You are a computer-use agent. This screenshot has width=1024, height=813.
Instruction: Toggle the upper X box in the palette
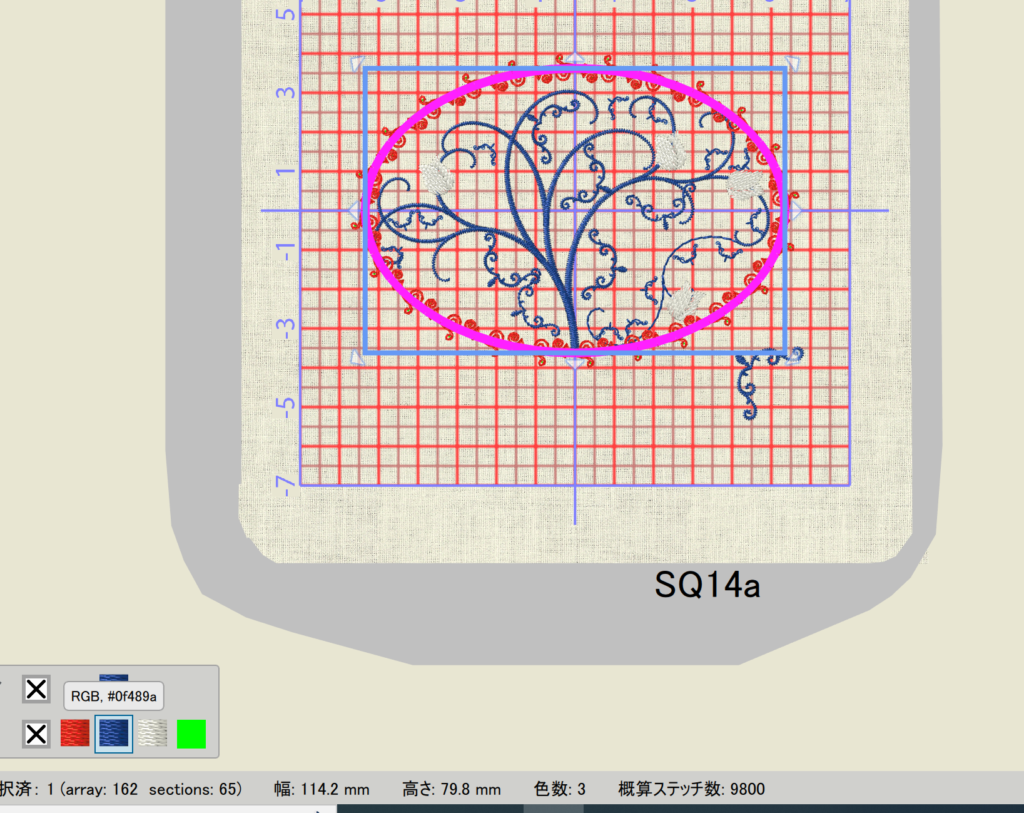click(36, 689)
